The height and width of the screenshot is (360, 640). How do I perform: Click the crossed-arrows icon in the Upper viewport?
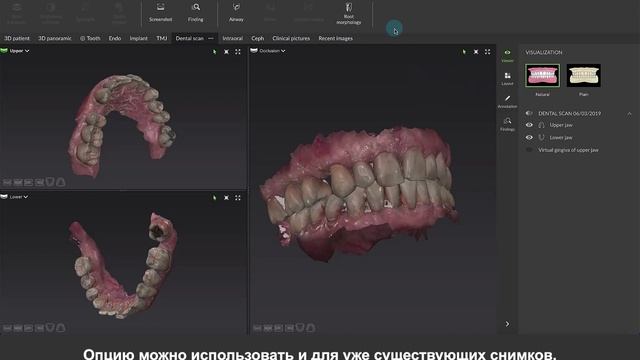pos(227,52)
